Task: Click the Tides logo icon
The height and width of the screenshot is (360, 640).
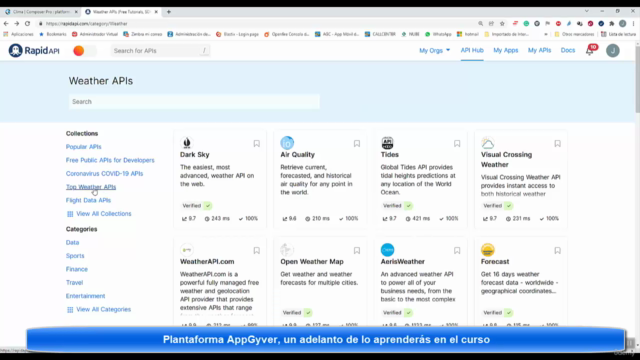Action: pos(387,143)
